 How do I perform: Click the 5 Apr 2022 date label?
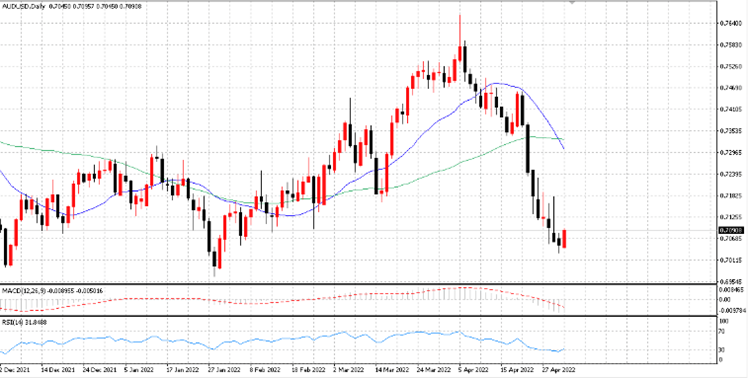(474, 370)
